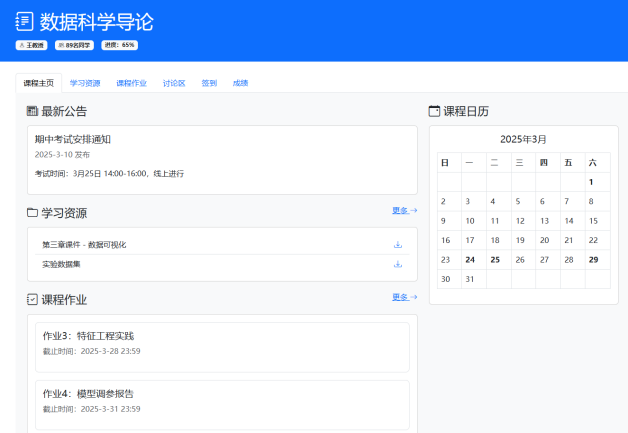Viewport: 628px width, 433px height.
Task: Click the 2025年3月 calendar title
Action: click(523, 139)
